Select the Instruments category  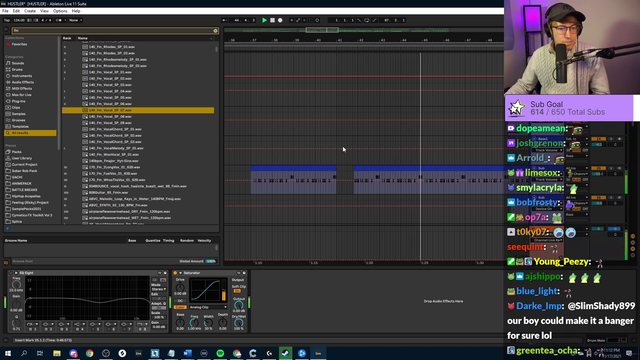tap(22, 76)
